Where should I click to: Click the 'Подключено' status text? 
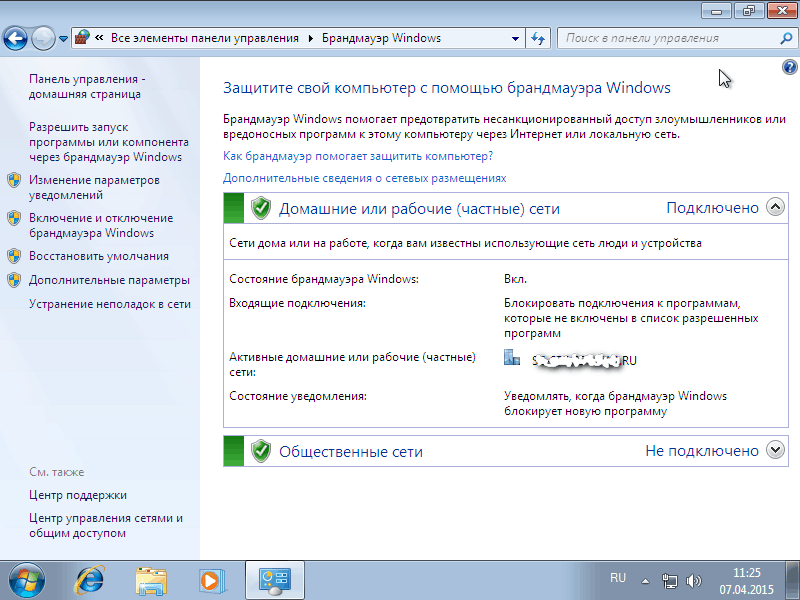pyautogui.click(x=712, y=208)
